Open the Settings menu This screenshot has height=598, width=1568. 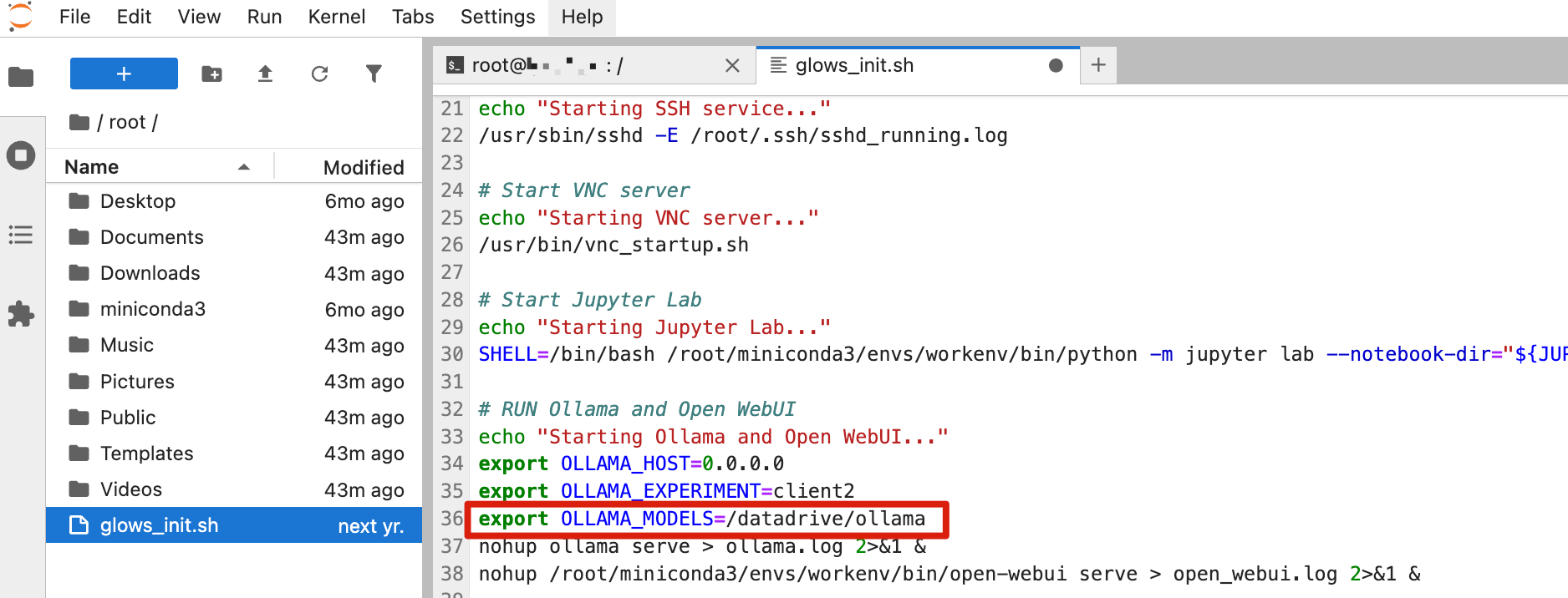[497, 17]
